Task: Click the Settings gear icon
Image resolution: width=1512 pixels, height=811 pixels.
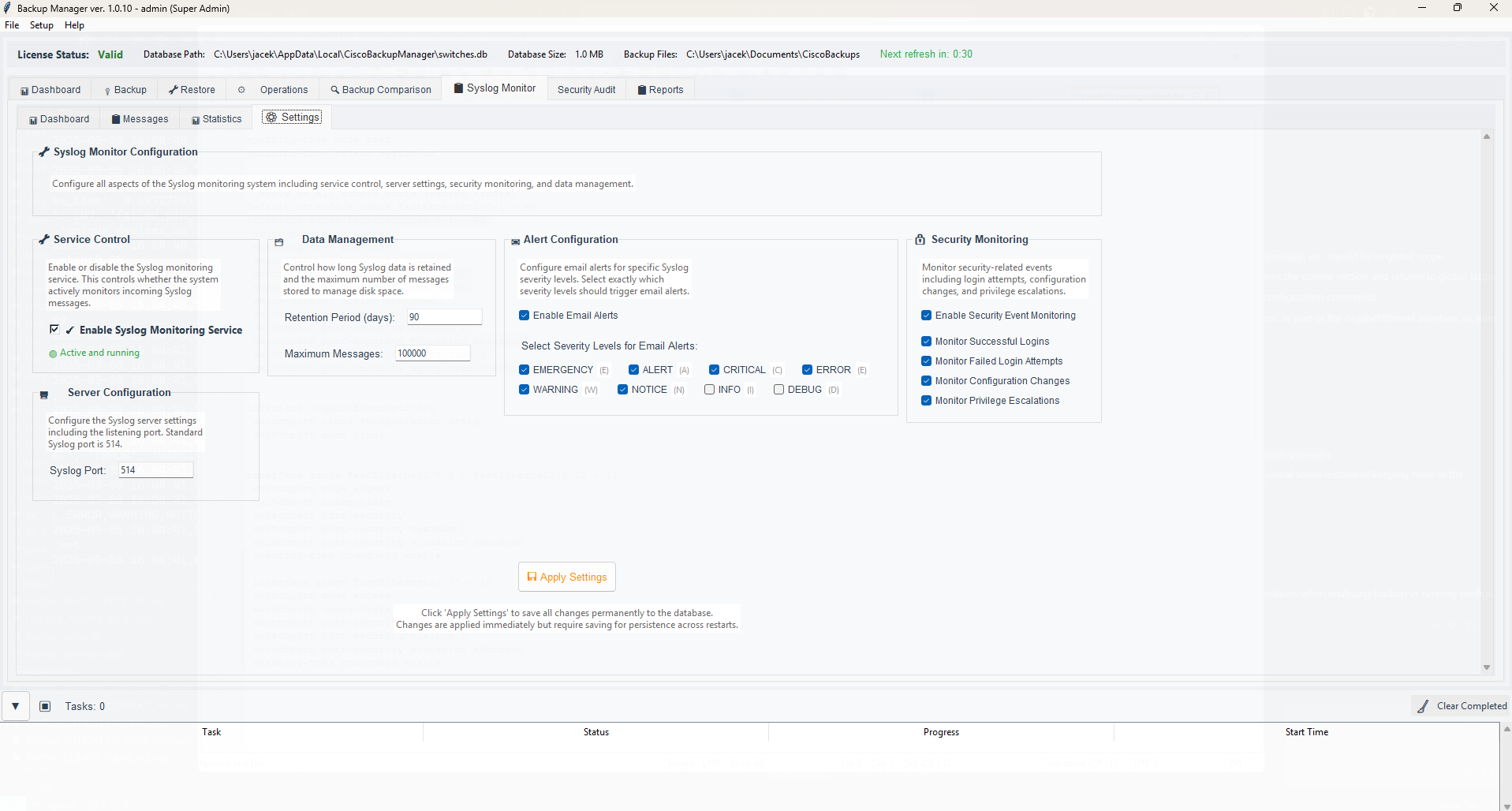Action: tap(271, 117)
